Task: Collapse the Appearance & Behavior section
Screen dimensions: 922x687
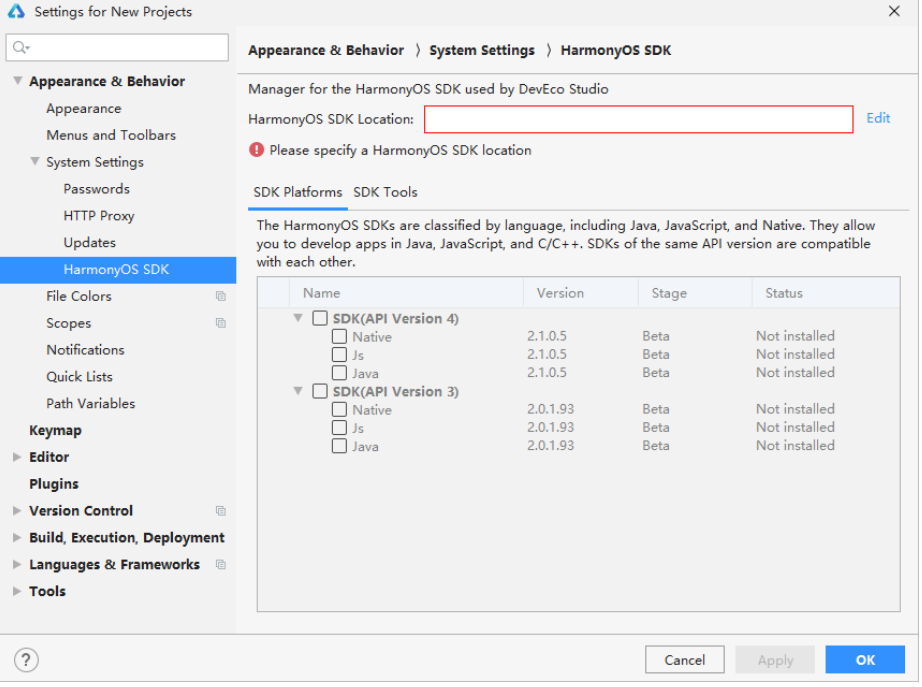Action: [x=17, y=81]
